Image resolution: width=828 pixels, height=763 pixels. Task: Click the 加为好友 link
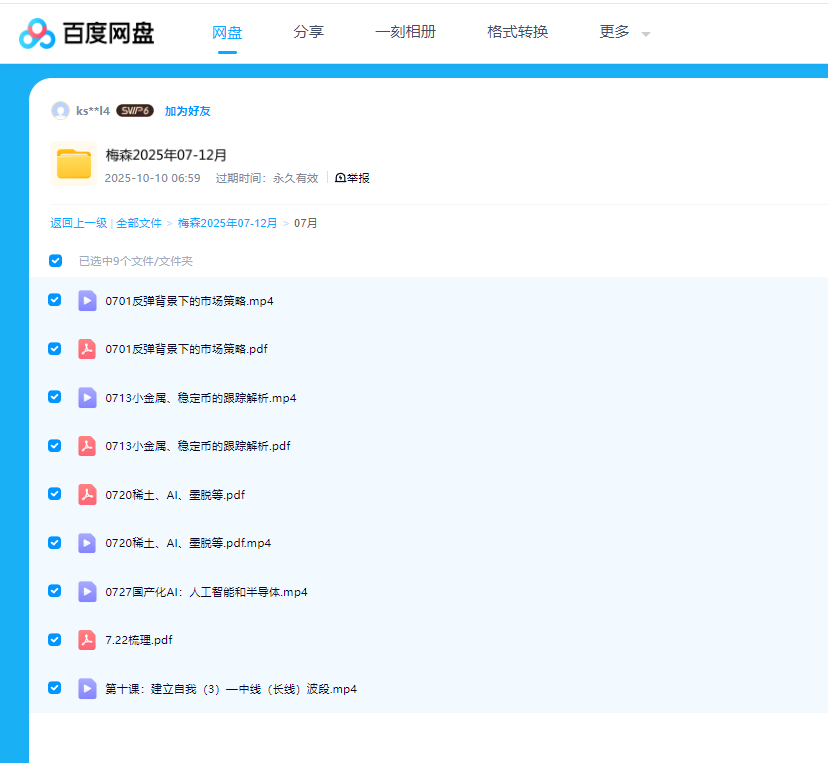pyautogui.click(x=187, y=111)
